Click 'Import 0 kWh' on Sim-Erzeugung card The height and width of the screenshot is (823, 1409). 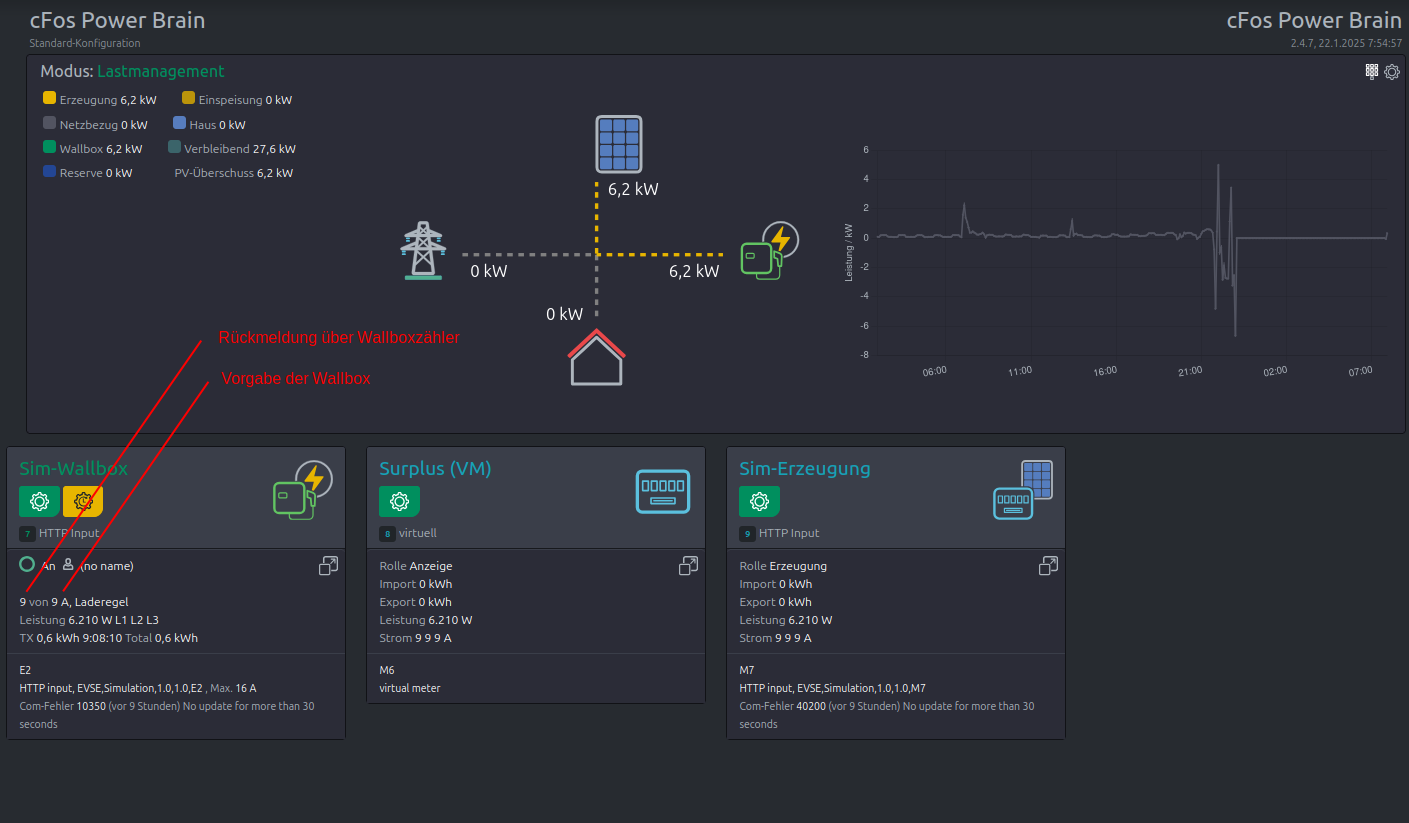[776, 584]
